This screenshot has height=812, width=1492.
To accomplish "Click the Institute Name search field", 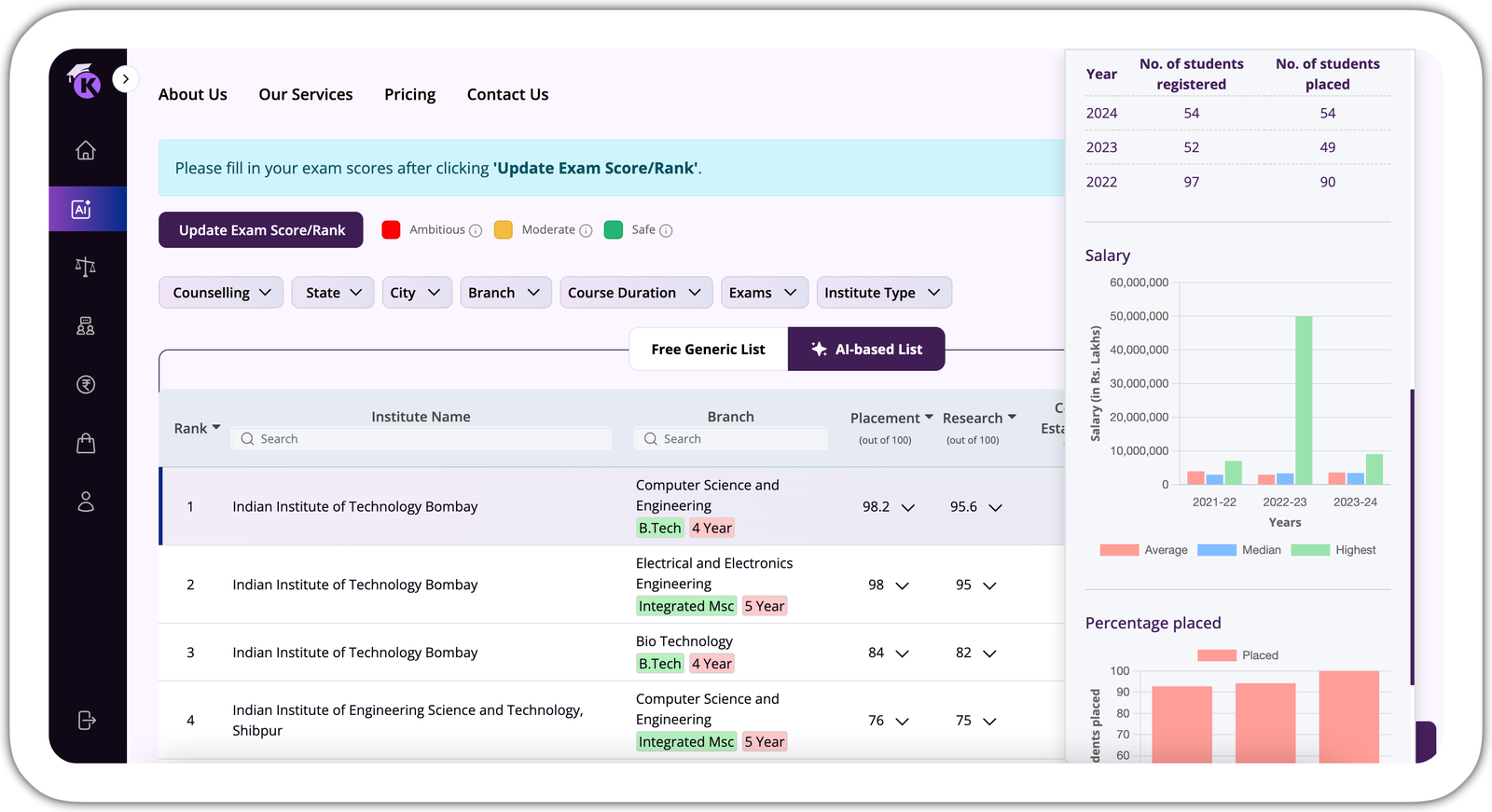I will [x=421, y=439].
